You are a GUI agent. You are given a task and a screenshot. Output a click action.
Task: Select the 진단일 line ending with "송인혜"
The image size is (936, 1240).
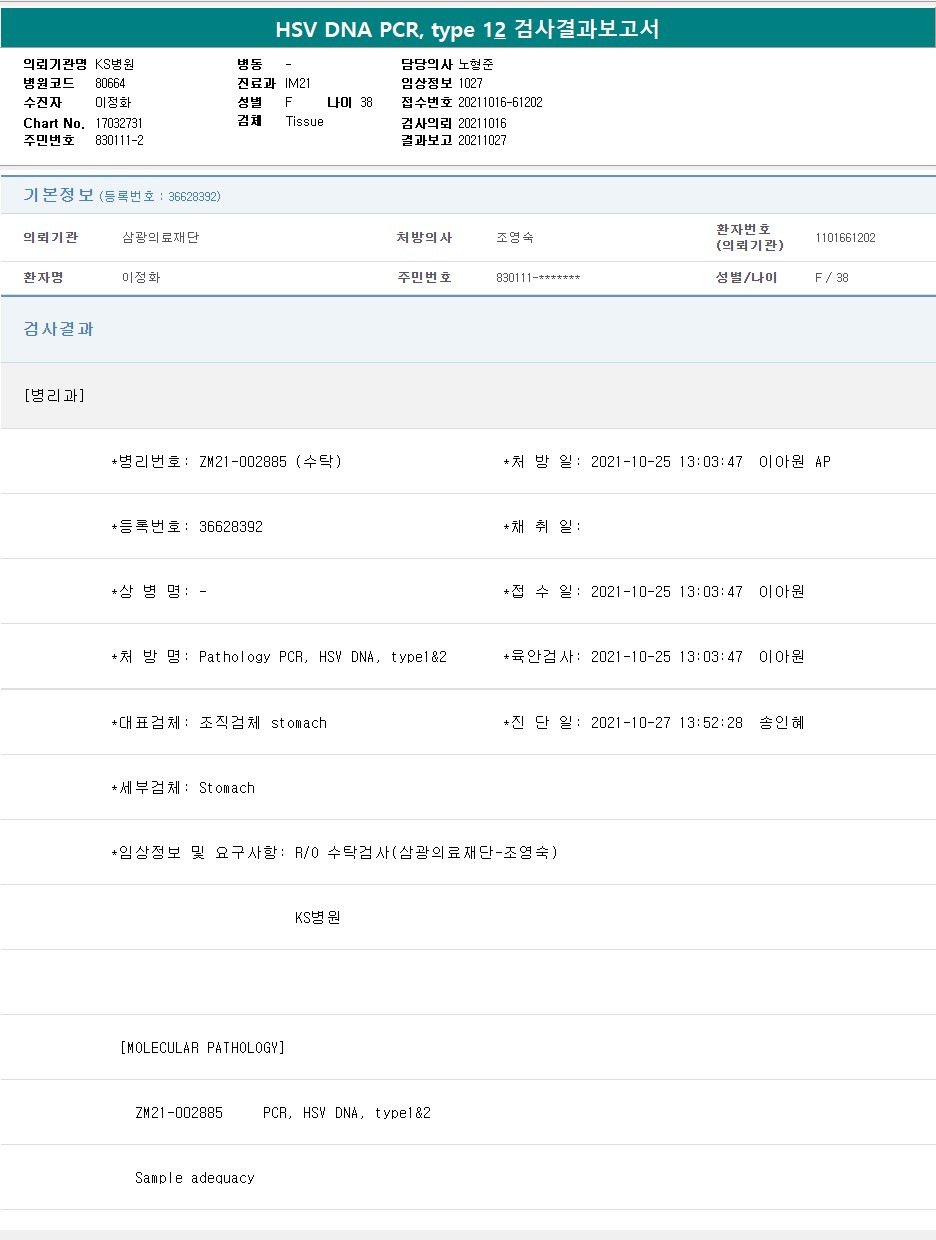(x=654, y=722)
